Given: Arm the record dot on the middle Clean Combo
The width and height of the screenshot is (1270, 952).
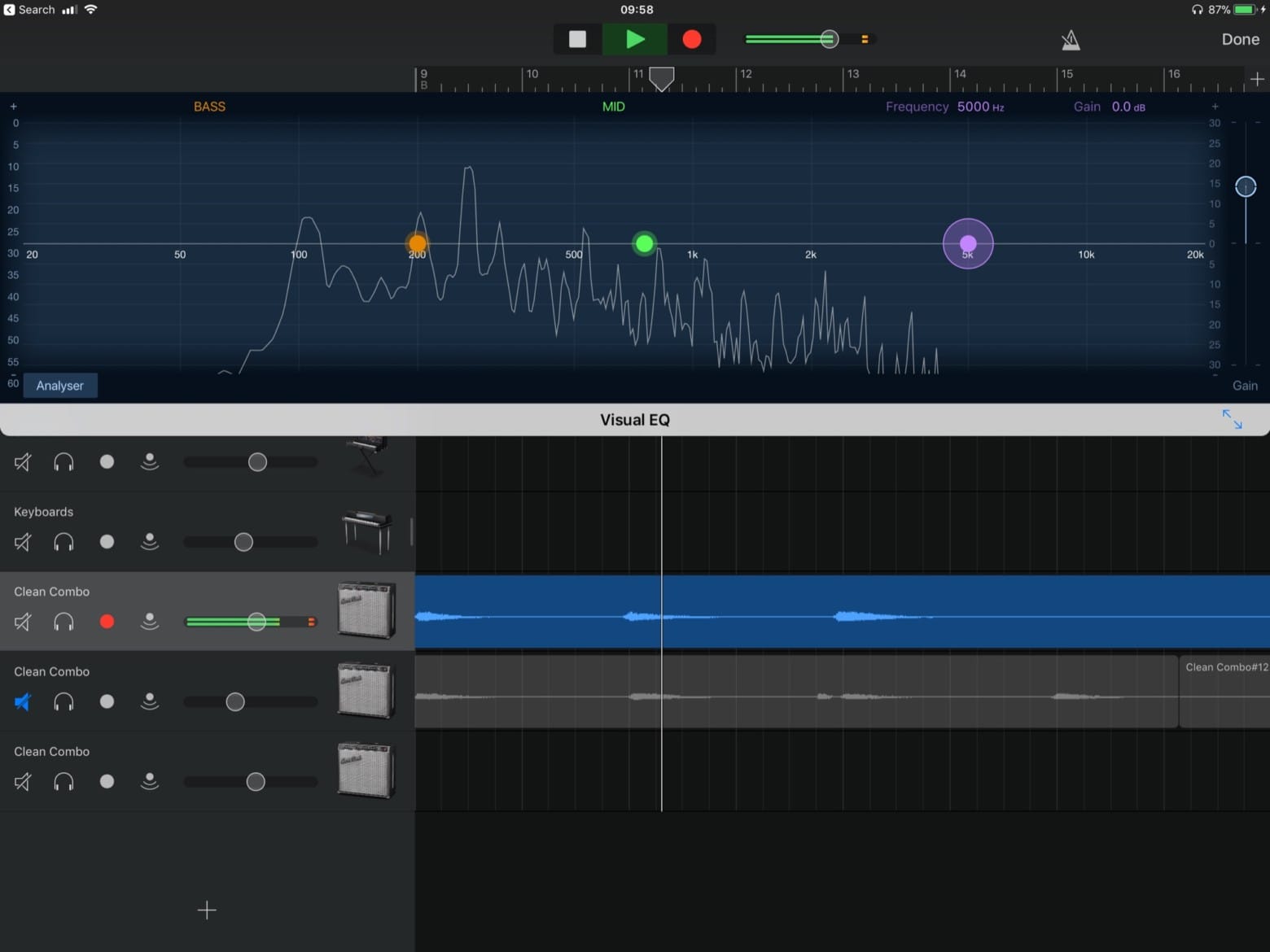Looking at the screenshot, I should [107, 701].
